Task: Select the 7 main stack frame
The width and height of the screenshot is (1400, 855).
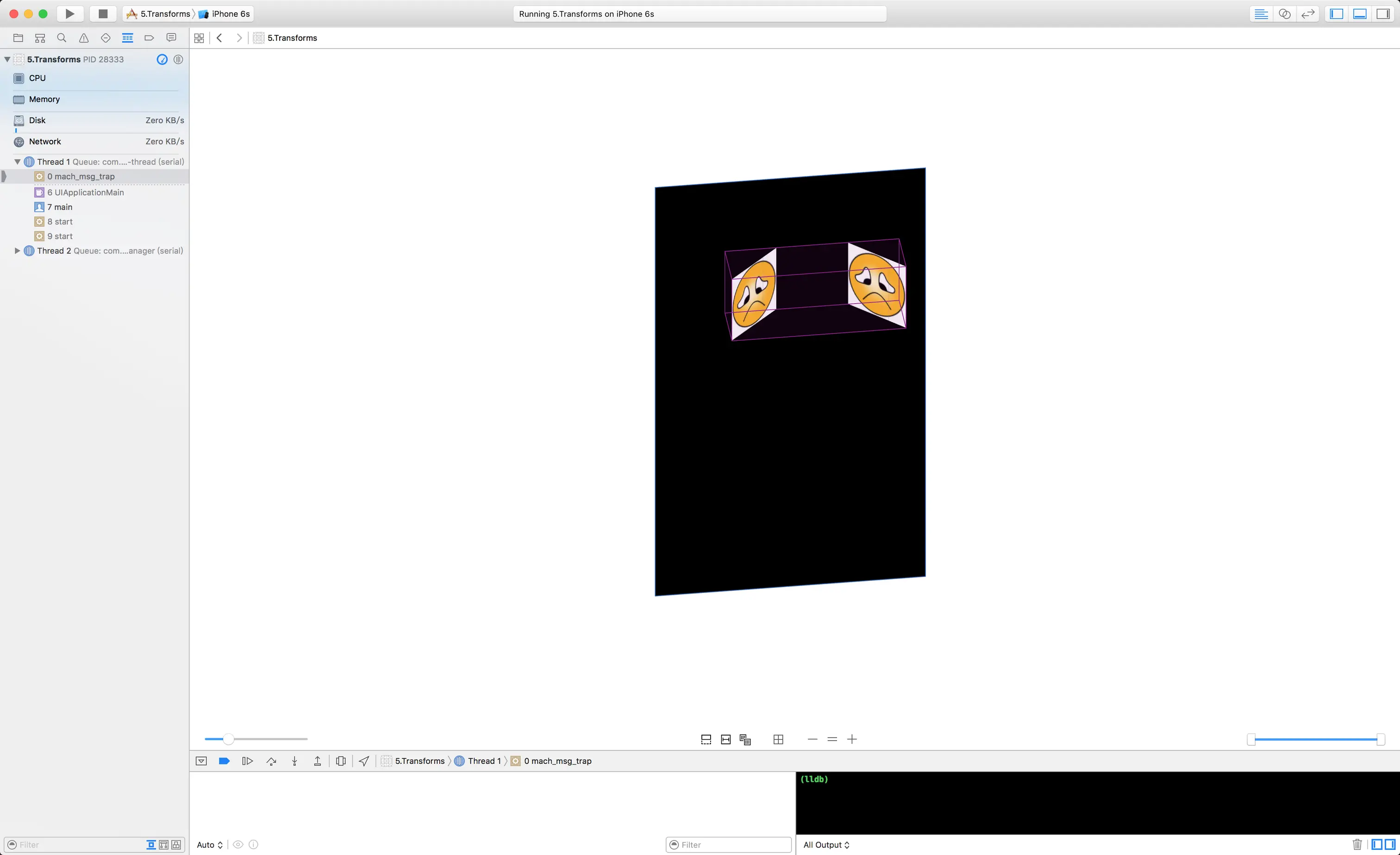Action: click(60, 207)
